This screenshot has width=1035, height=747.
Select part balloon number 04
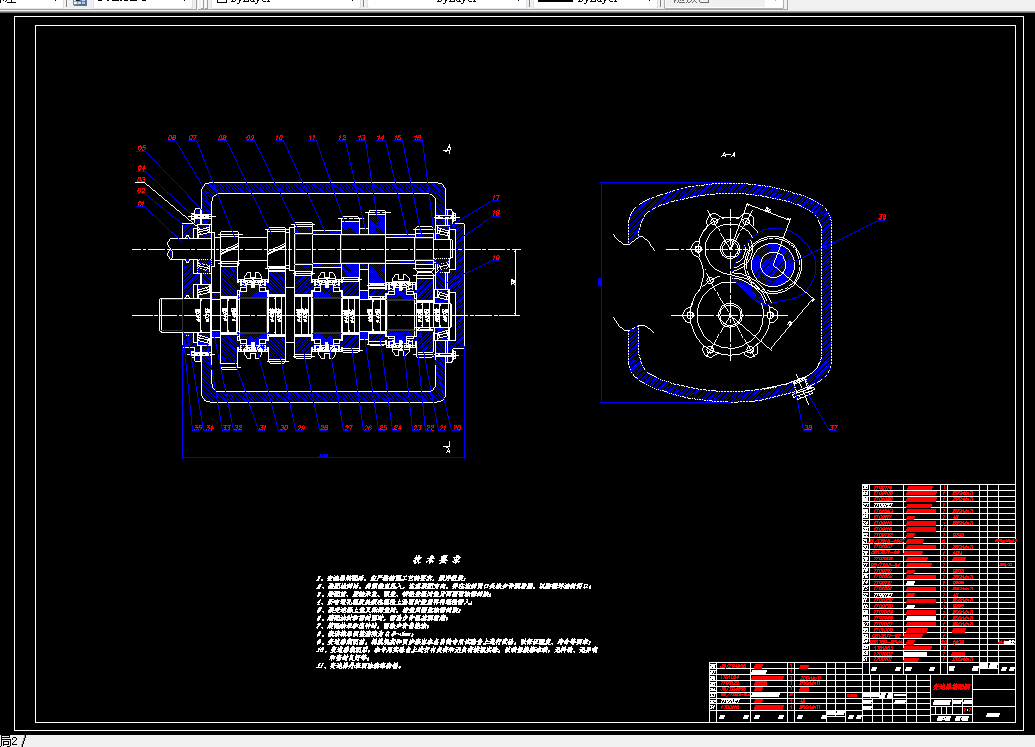(x=141, y=168)
